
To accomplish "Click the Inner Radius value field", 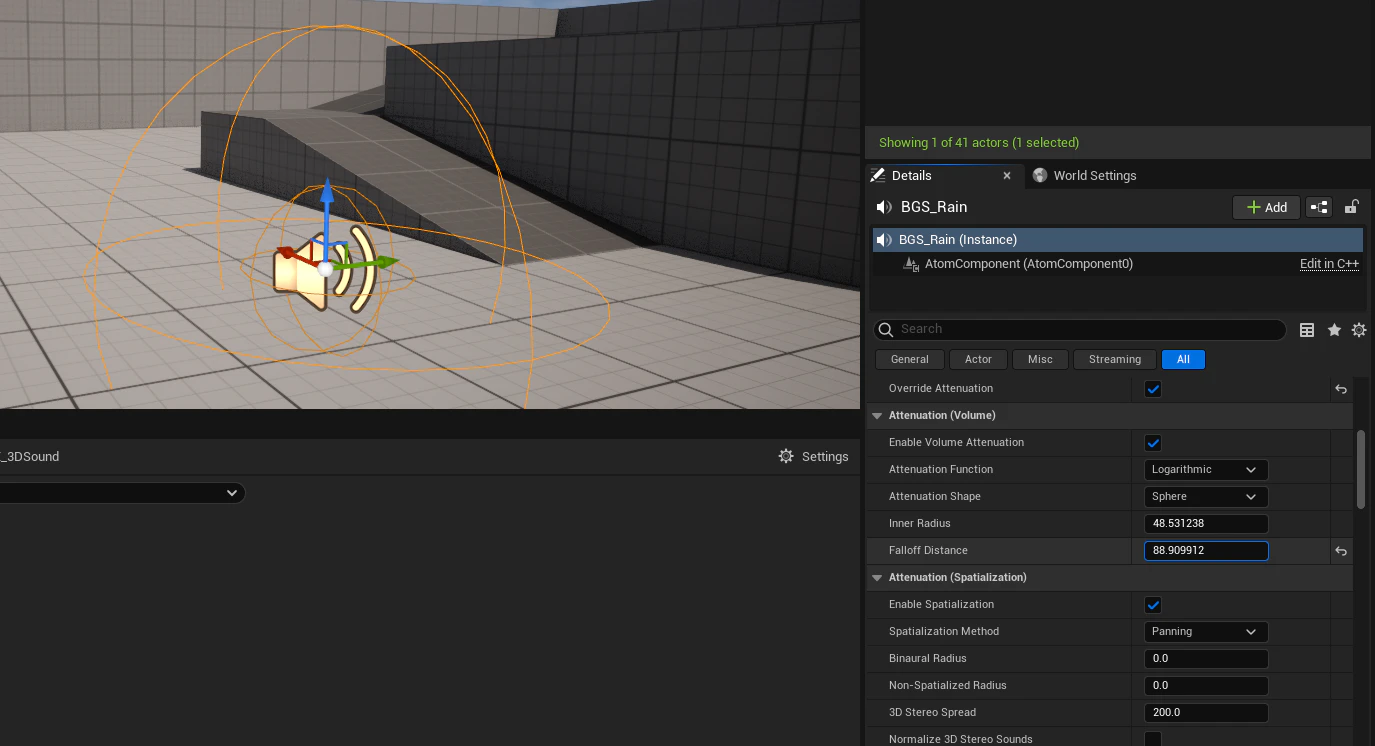I will coord(1206,524).
